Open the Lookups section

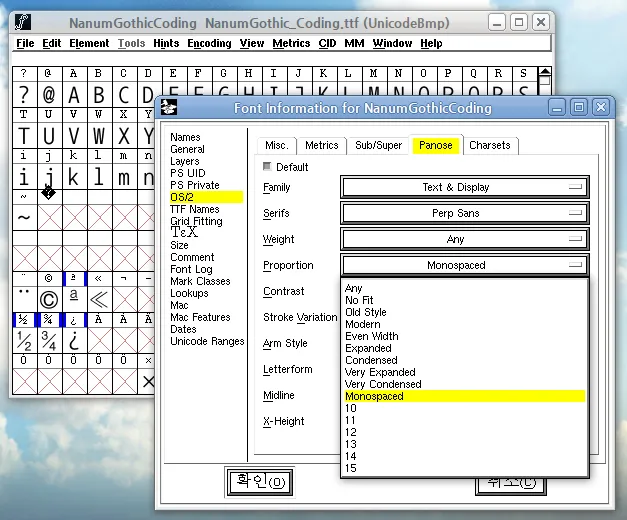(189, 293)
